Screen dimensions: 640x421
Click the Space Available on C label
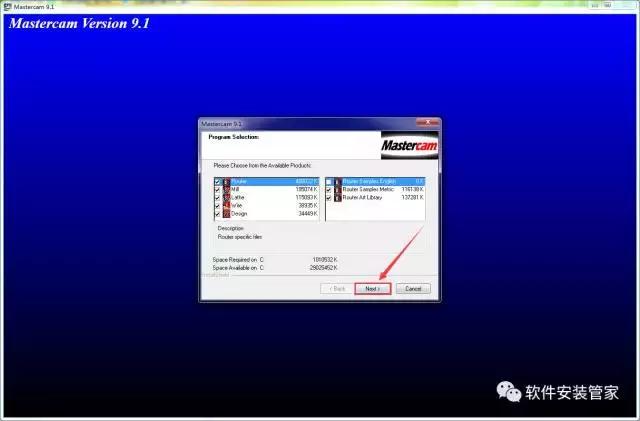click(238, 268)
